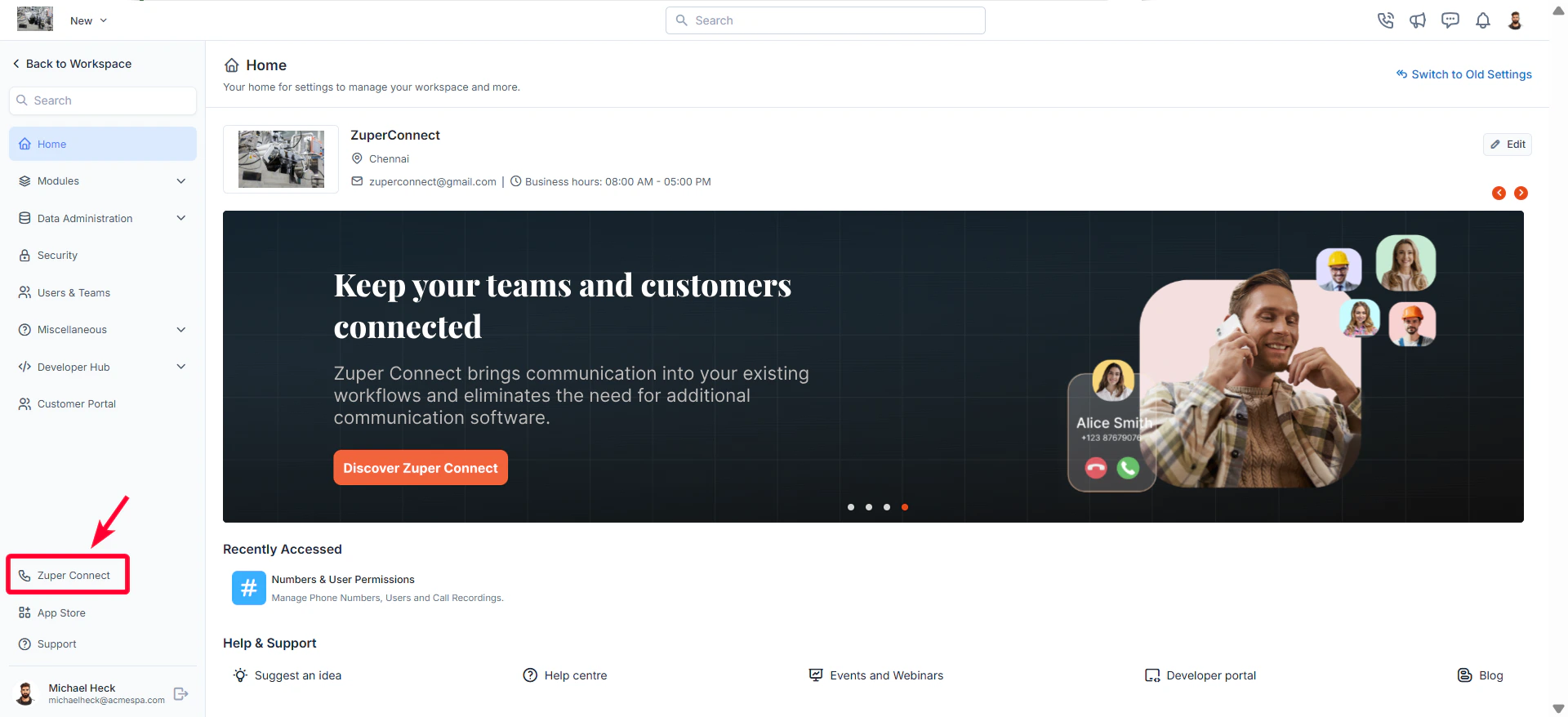Open the user profile avatar in top bar
The width and height of the screenshot is (1568, 717).
tap(1516, 20)
